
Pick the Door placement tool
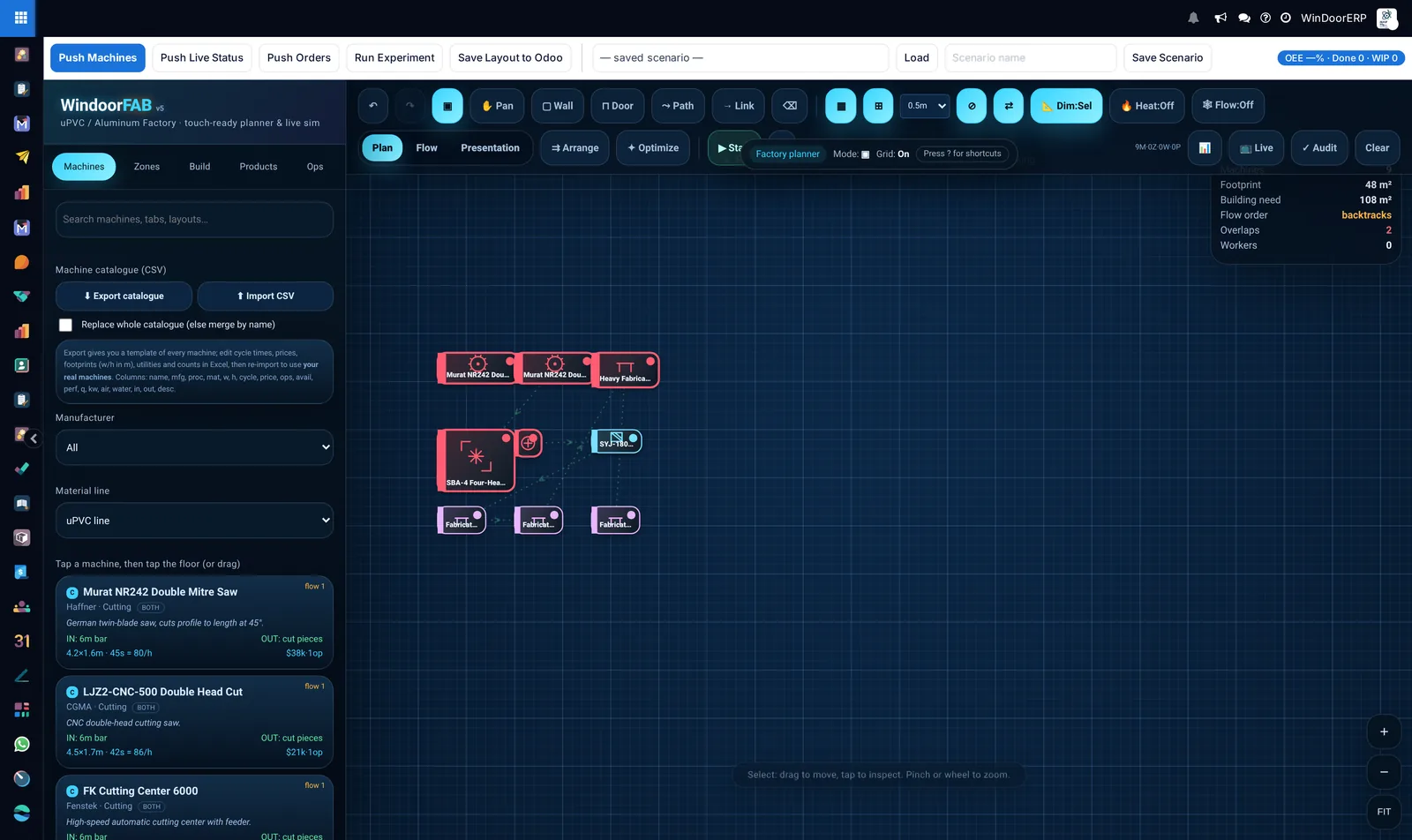(618, 106)
